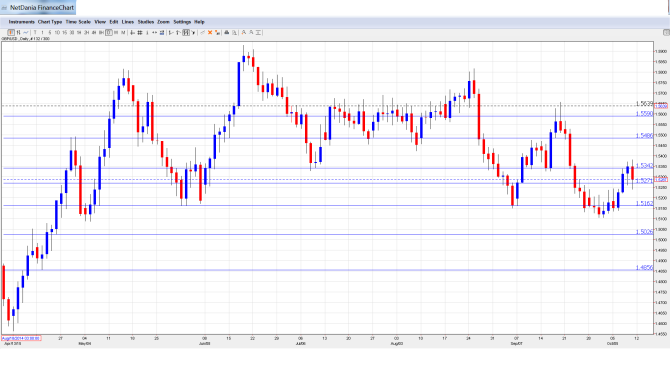Click the 1.5590 horizontal line label
The height and width of the screenshot is (377, 670).
(644, 114)
